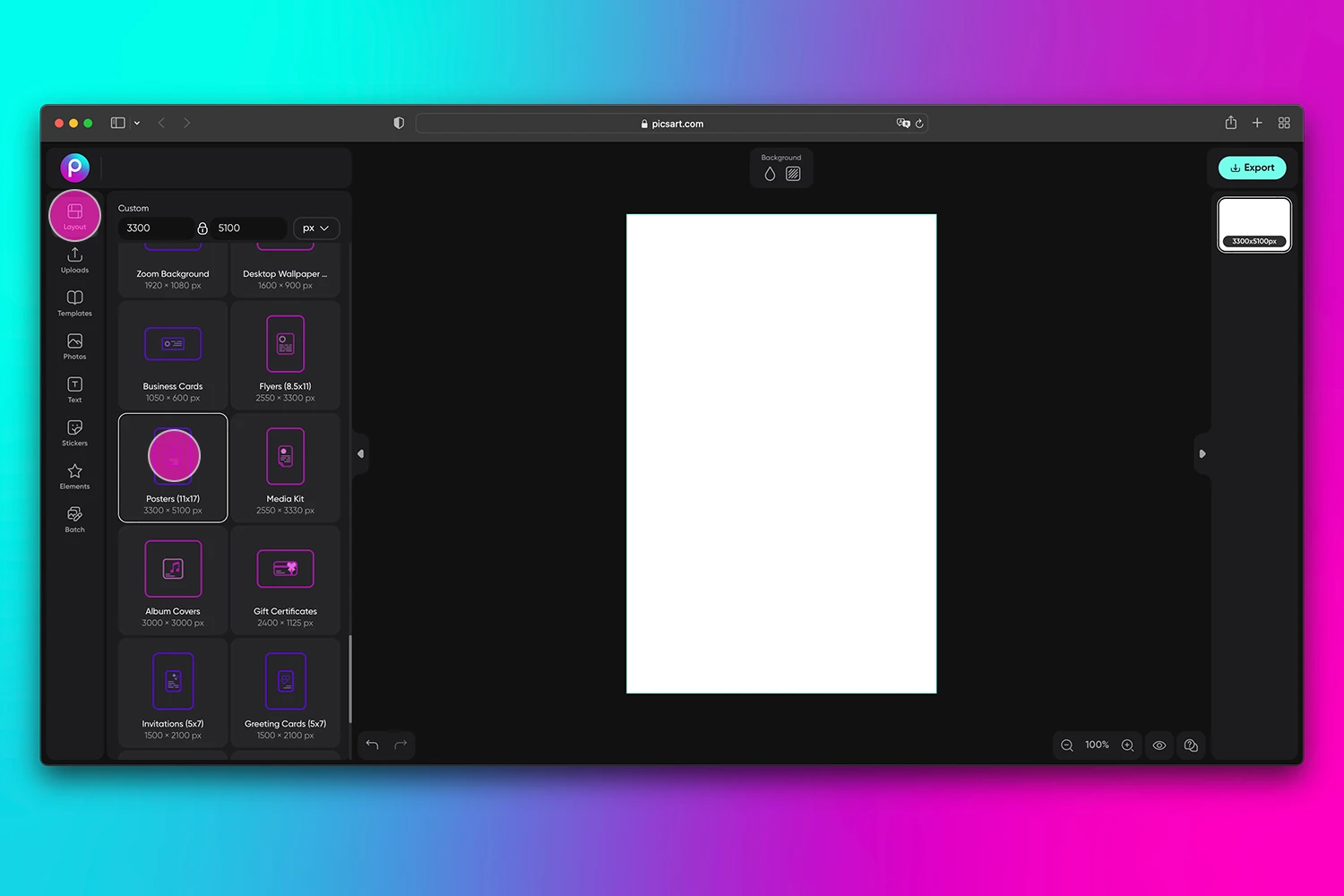Open the background color droplet picker

coord(770,174)
